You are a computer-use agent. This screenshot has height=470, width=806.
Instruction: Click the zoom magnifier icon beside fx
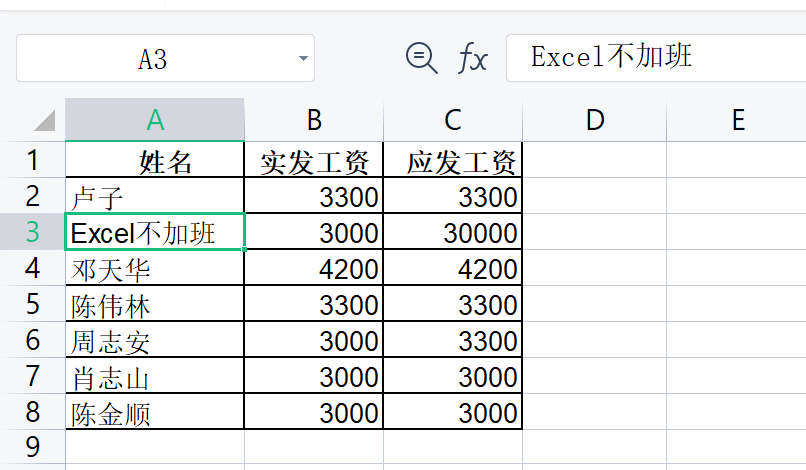click(422, 58)
